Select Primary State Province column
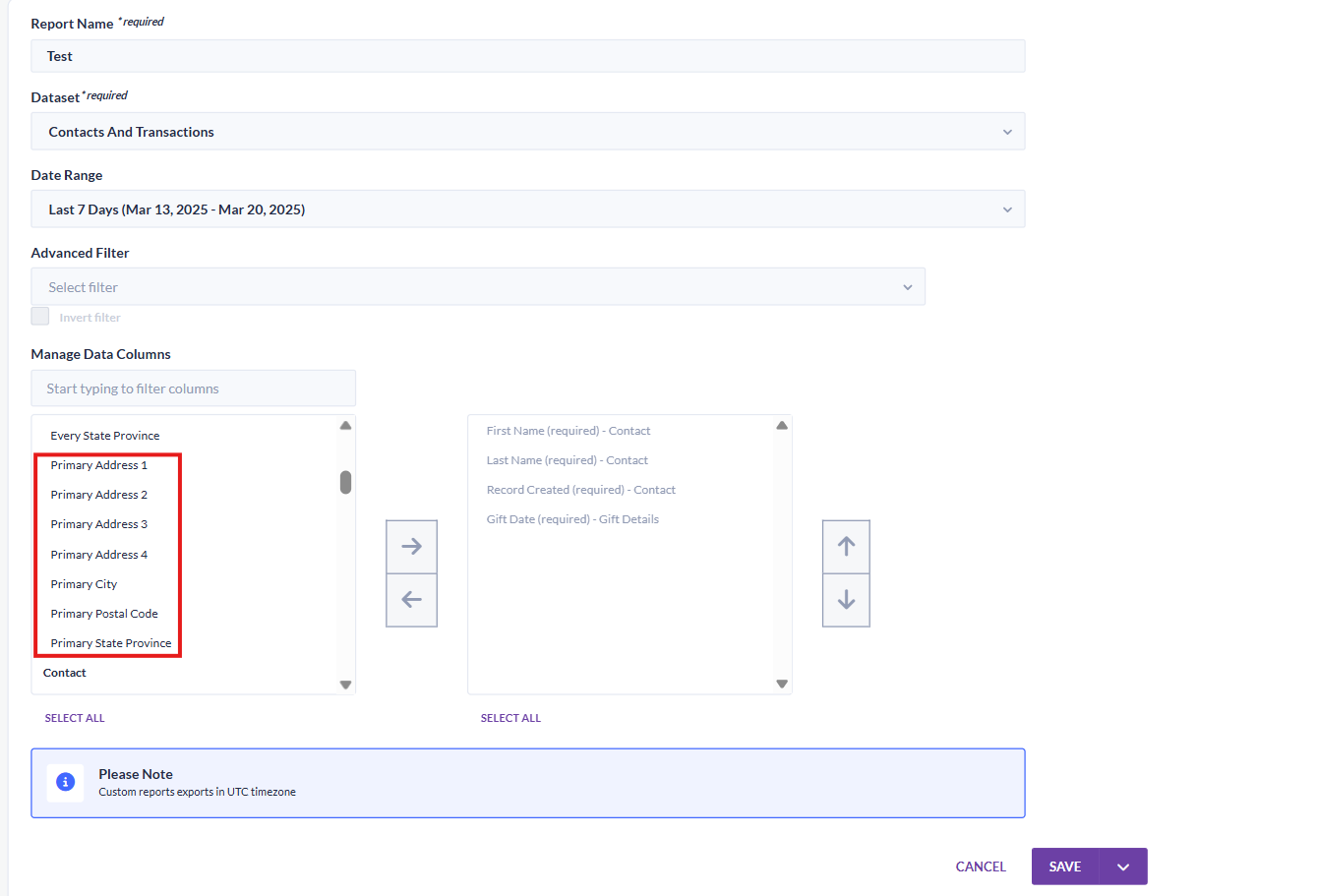Screen dimensions: 1318x896 point(111,643)
